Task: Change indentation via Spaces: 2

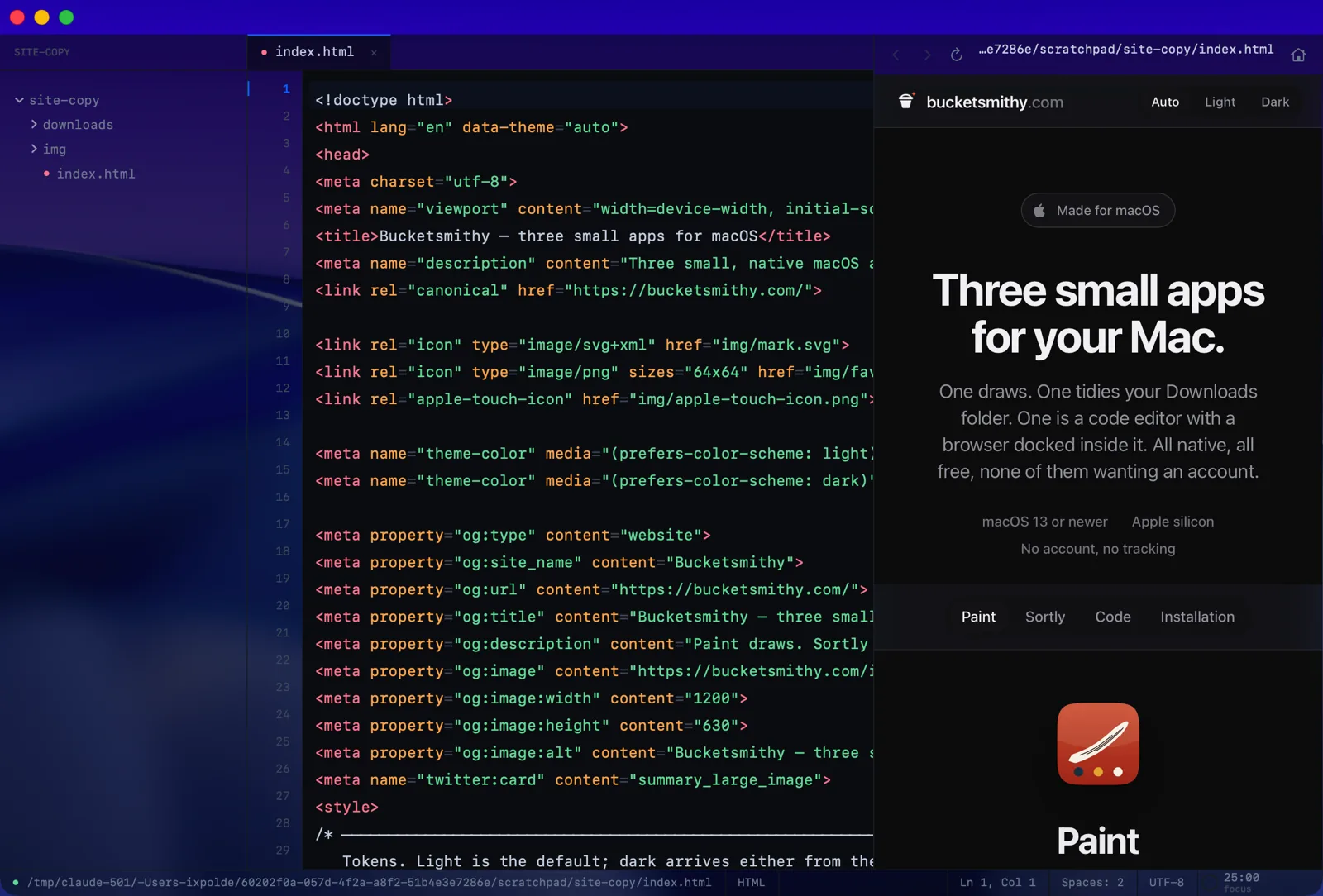Action: [x=1092, y=882]
